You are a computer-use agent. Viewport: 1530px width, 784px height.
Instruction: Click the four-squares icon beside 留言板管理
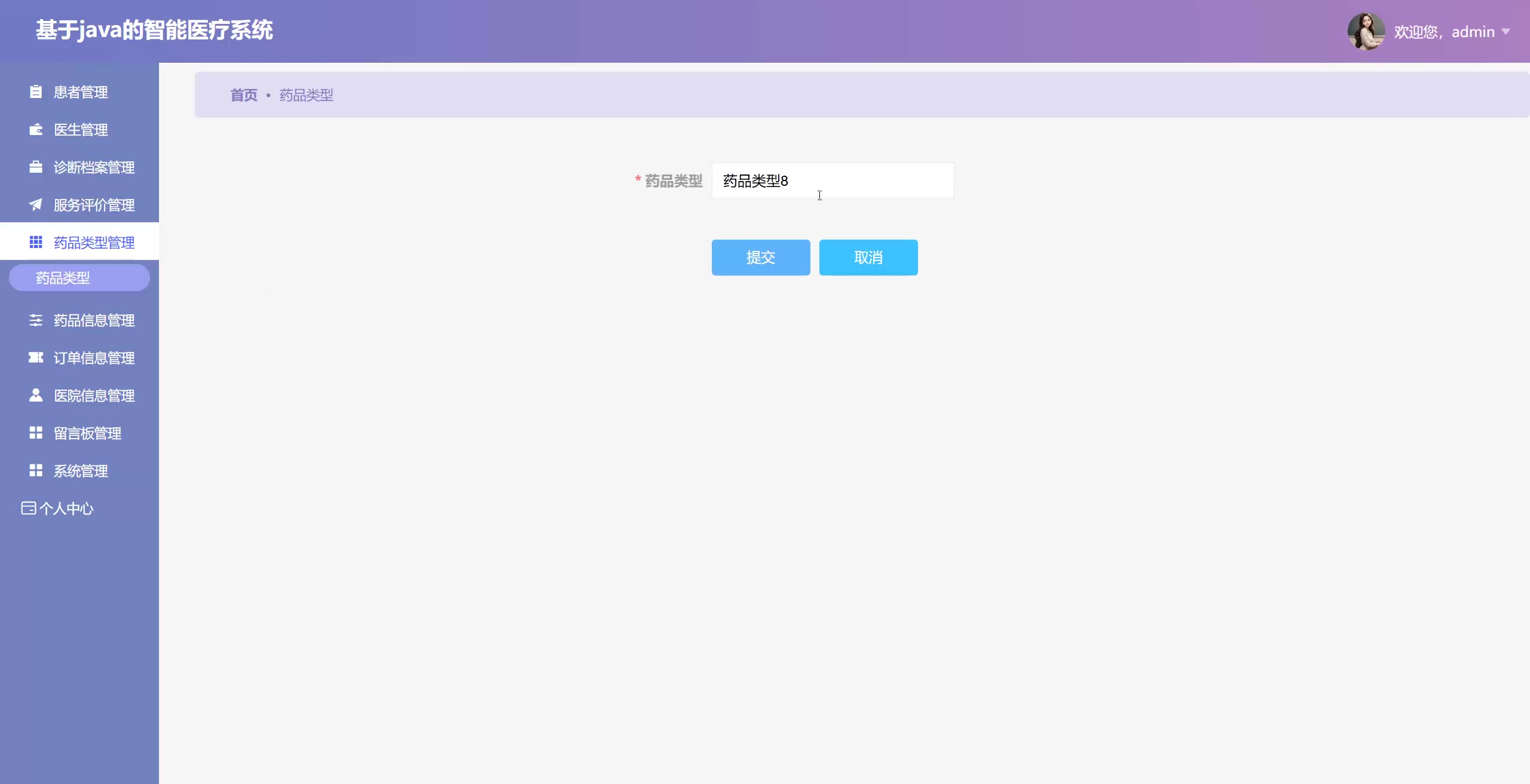36,433
